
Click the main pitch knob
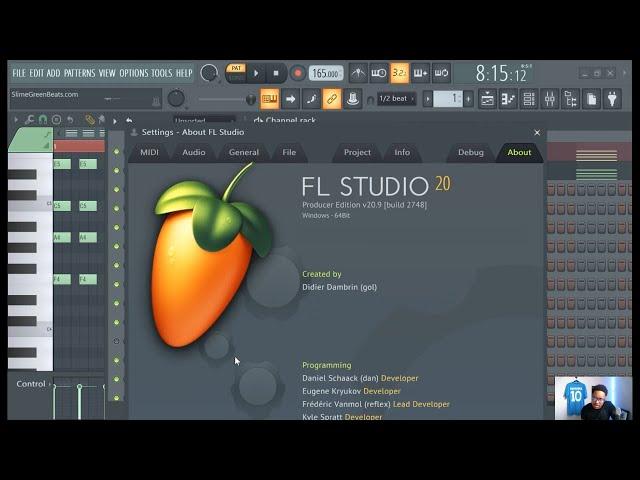pyautogui.click(x=176, y=98)
